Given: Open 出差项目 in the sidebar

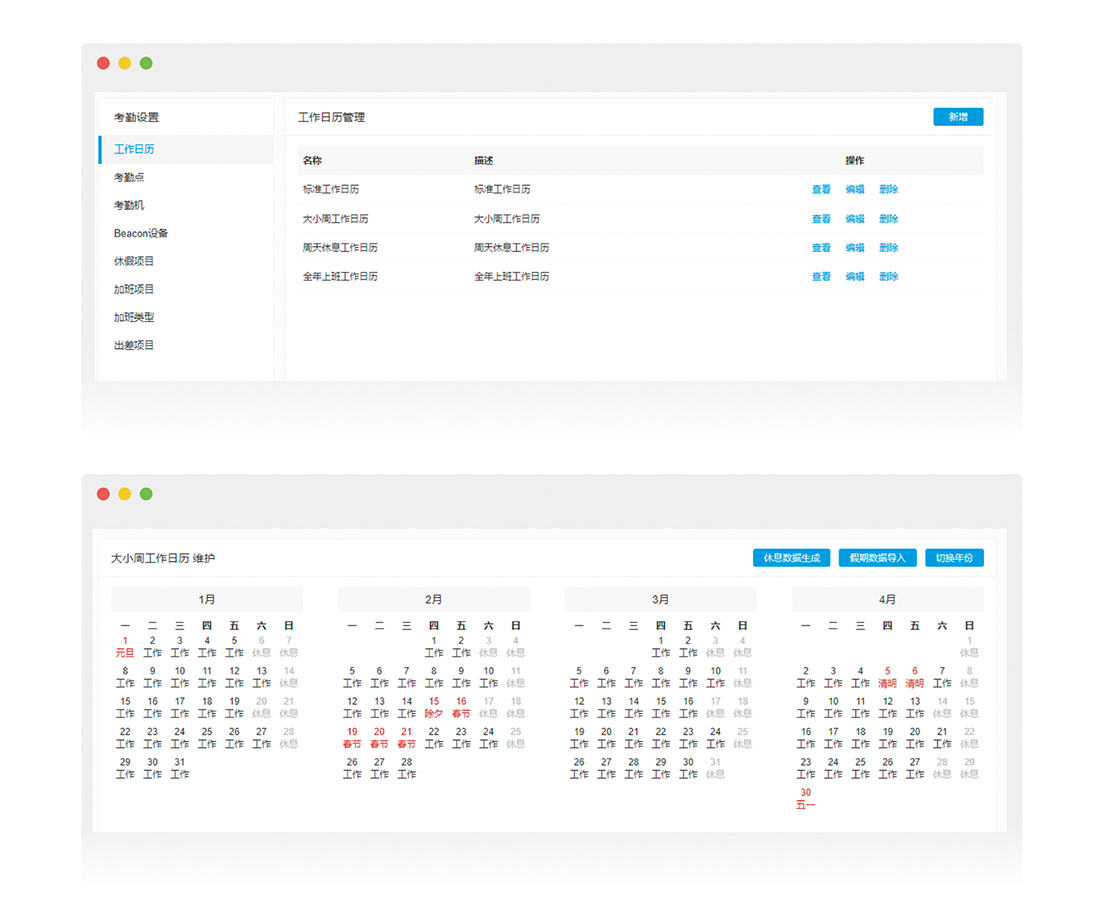Looking at the screenshot, I should [134, 345].
